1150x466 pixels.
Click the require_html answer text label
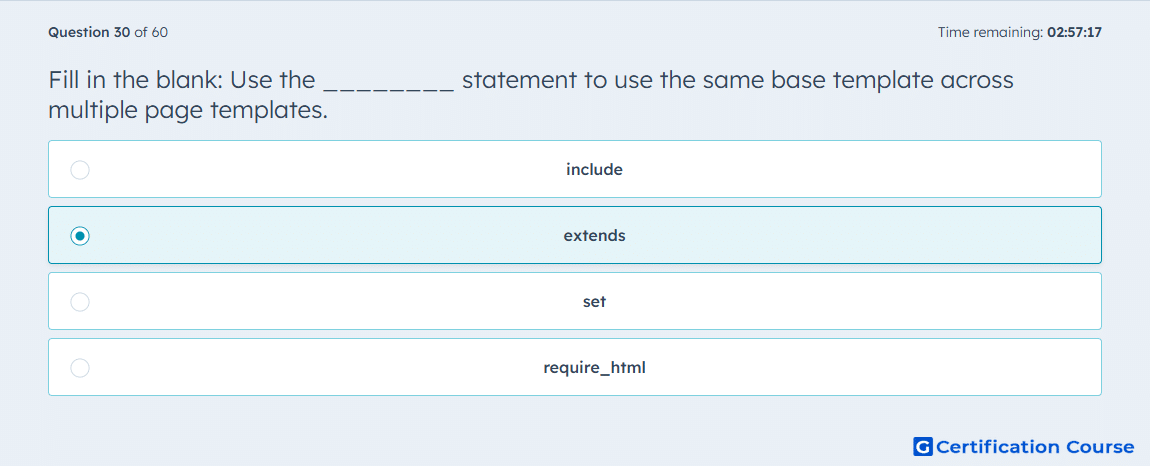pyautogui.click(x=594, y=368)
